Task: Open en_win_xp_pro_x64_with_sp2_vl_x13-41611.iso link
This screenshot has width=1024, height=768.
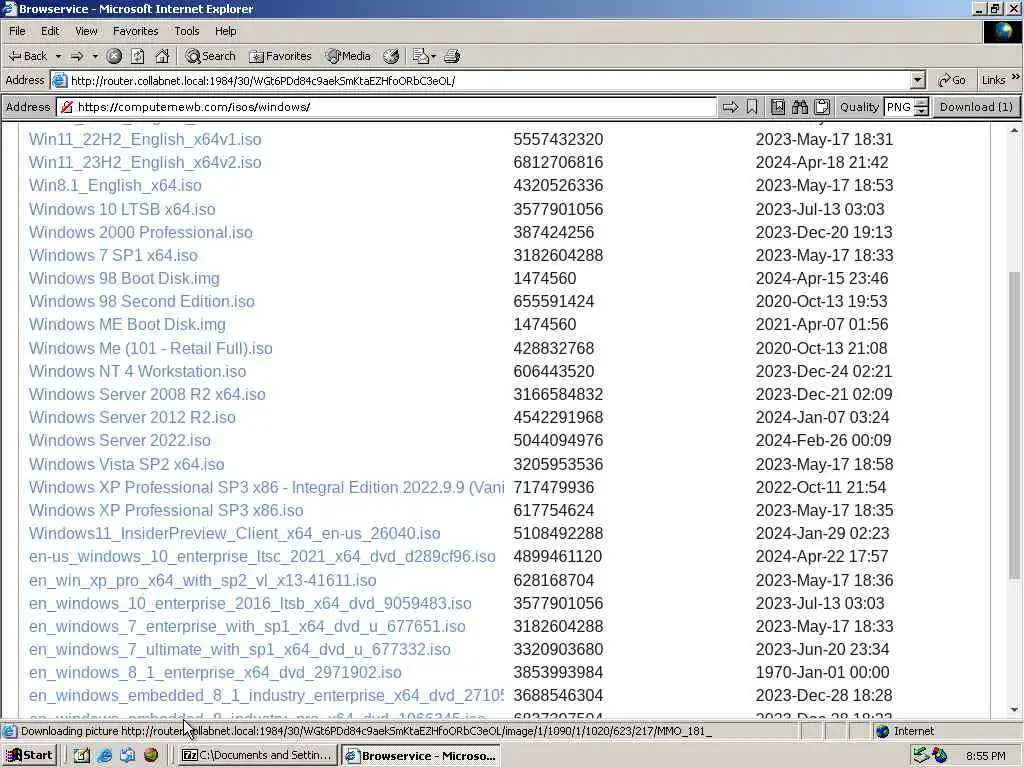Action: pos(202,580)
